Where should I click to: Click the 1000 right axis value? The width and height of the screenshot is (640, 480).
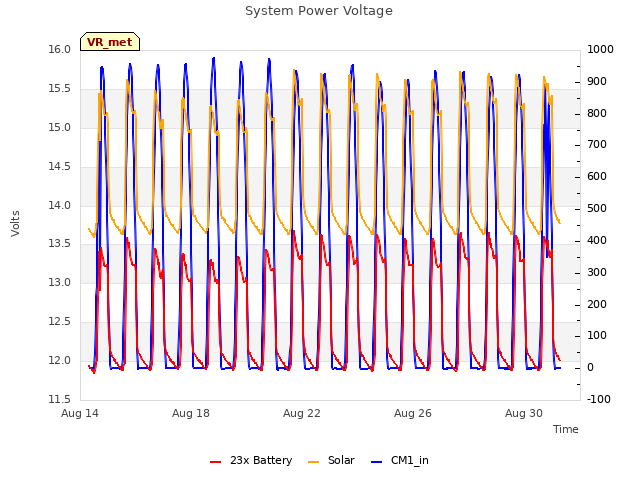pos(600,50)
